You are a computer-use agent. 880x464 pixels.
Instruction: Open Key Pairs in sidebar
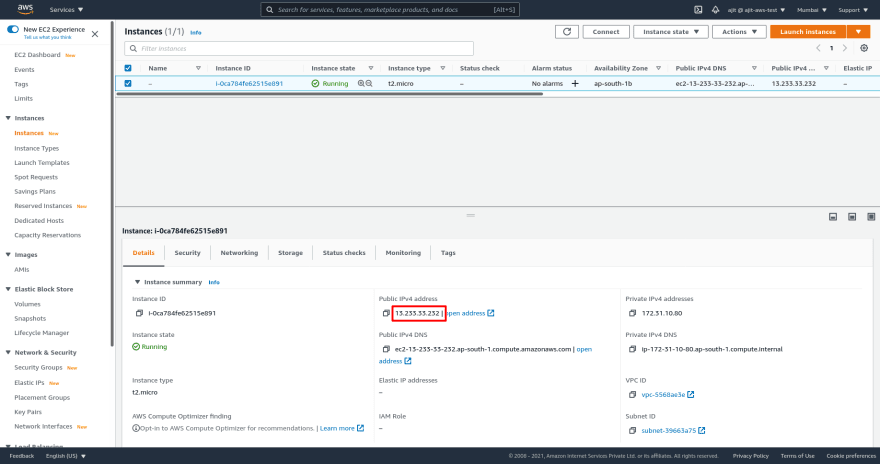pos(28,412)
